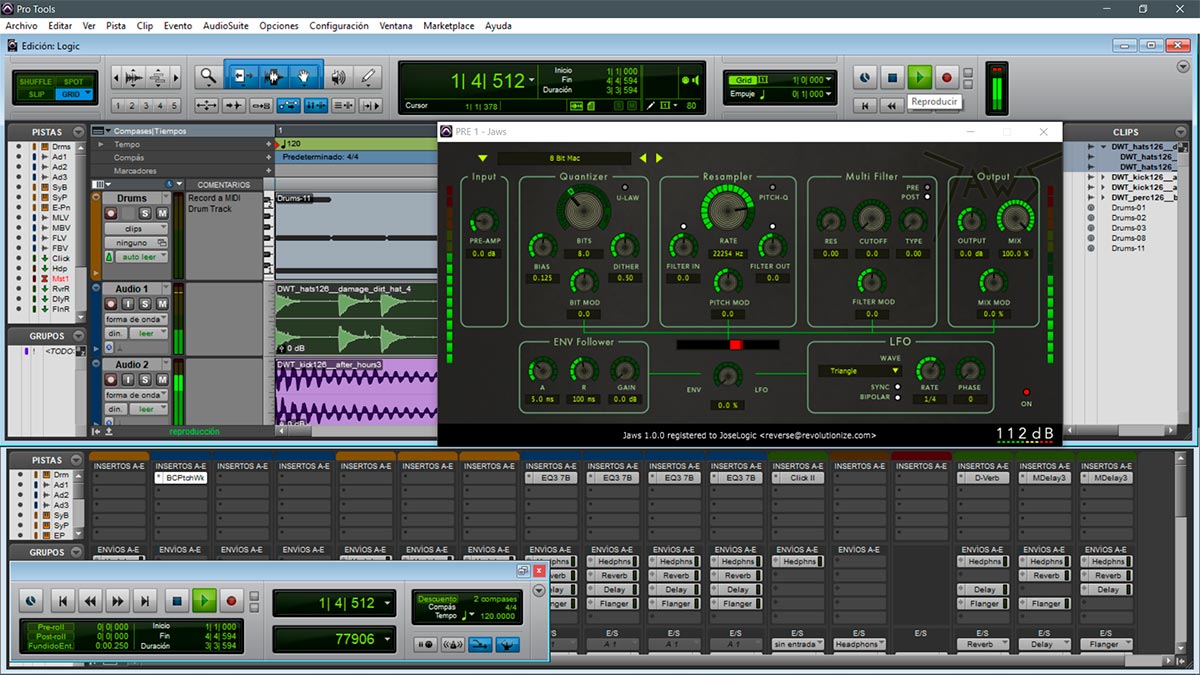The width and height of the screenshot is (1200, 675).
Task: Toggle LFO SYNC option in Jaws
Action: tap(897, 386)
